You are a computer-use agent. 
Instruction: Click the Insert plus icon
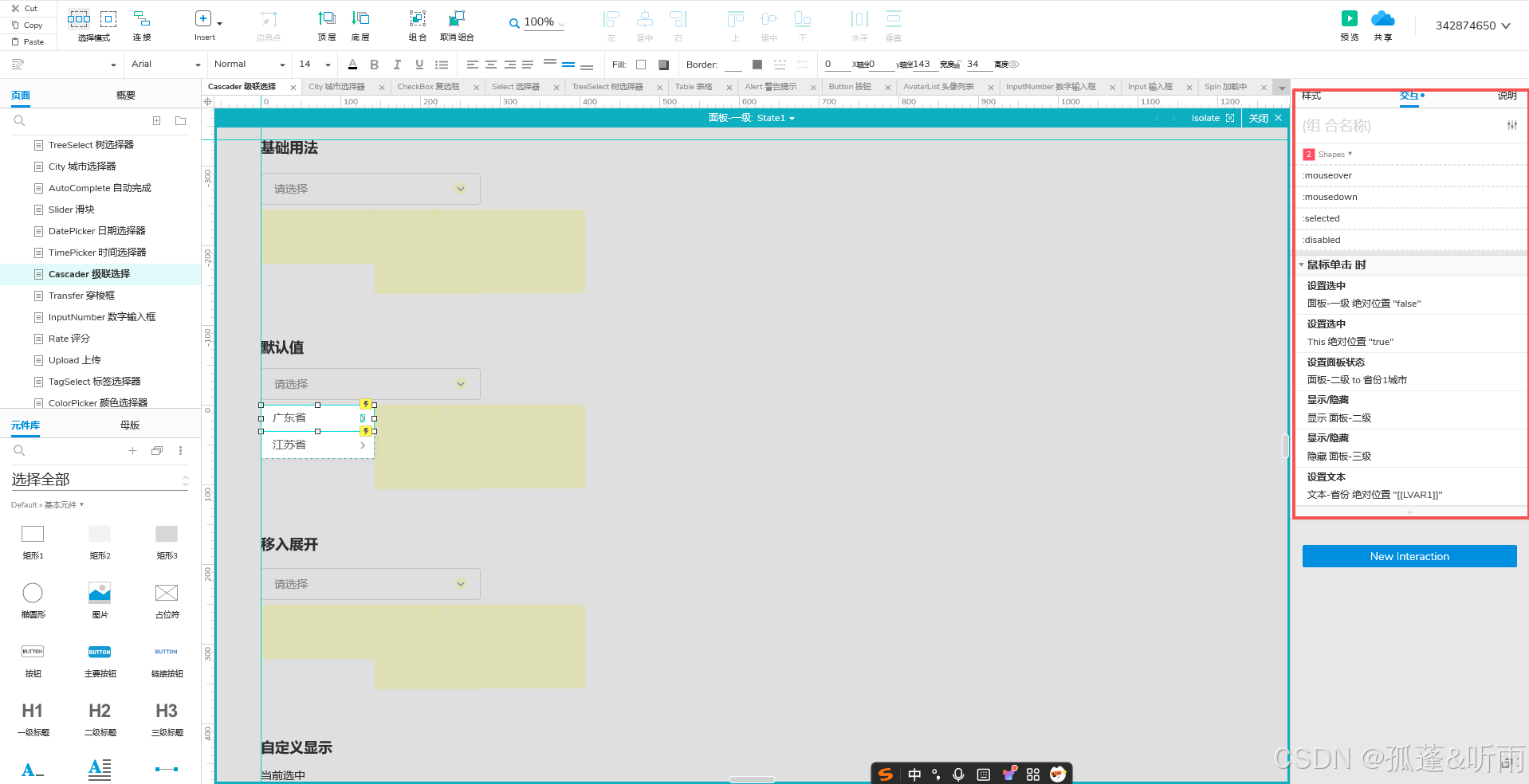[x=203, y=18]
